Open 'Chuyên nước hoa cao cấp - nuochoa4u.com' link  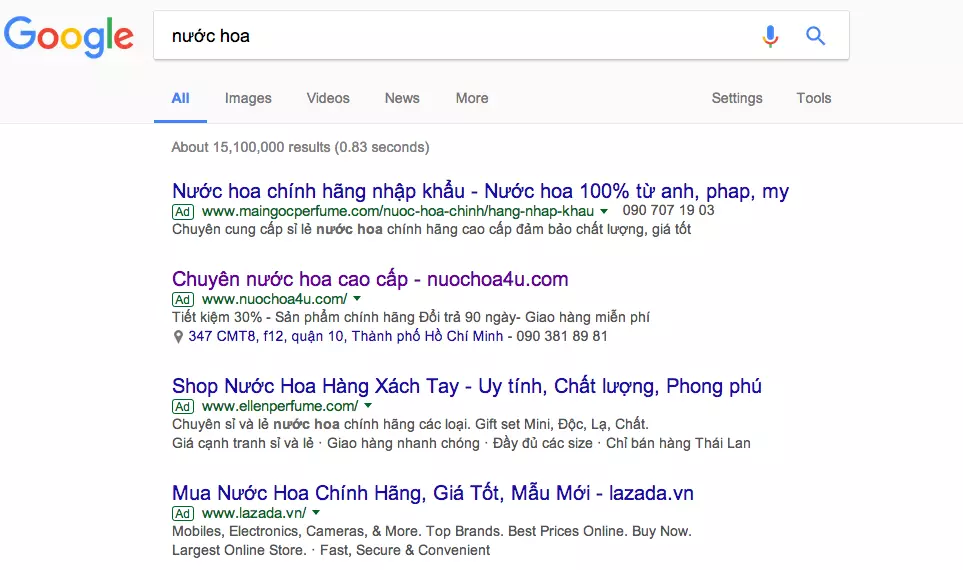[x=370, y=279]
